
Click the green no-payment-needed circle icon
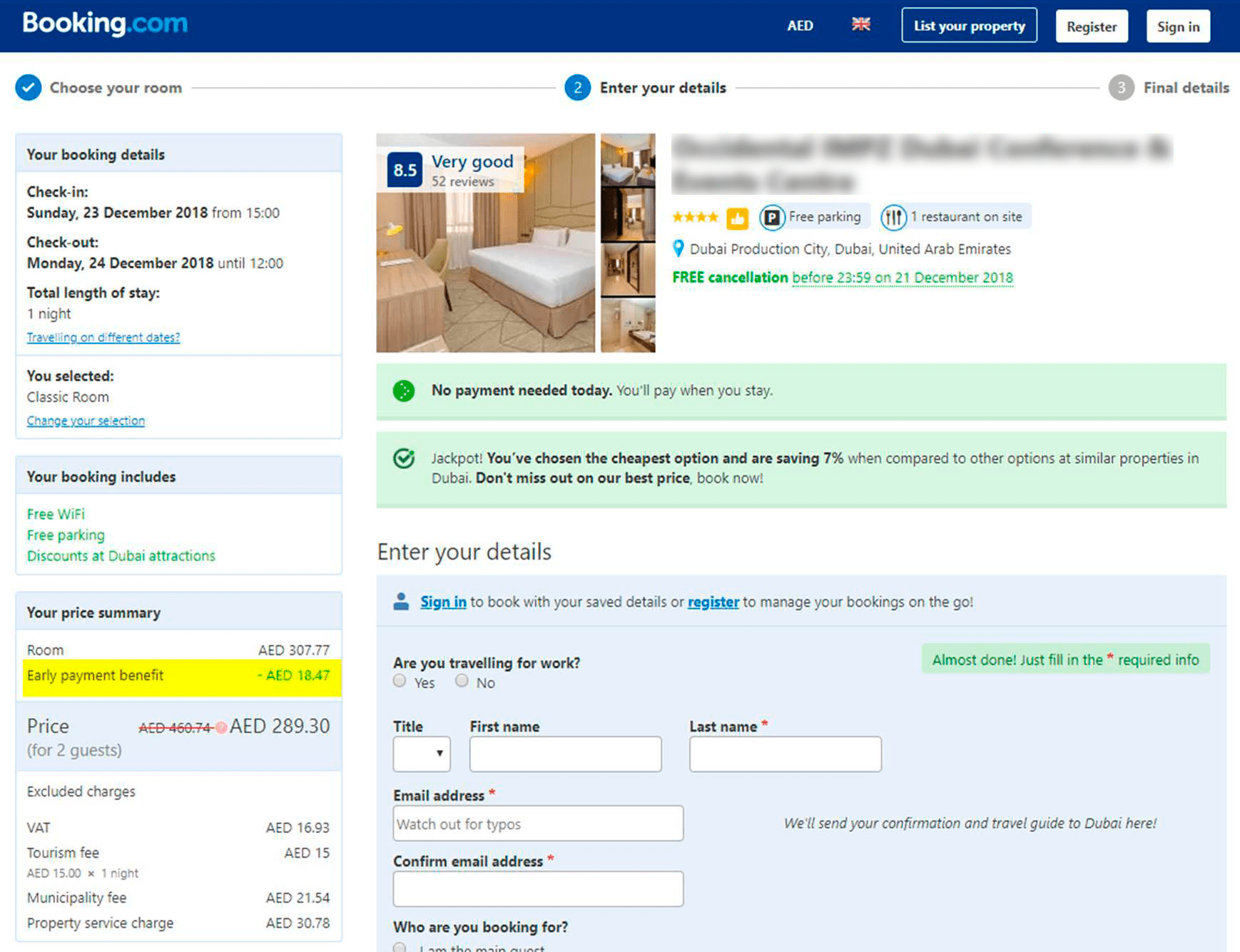click(x=404, y=390)
